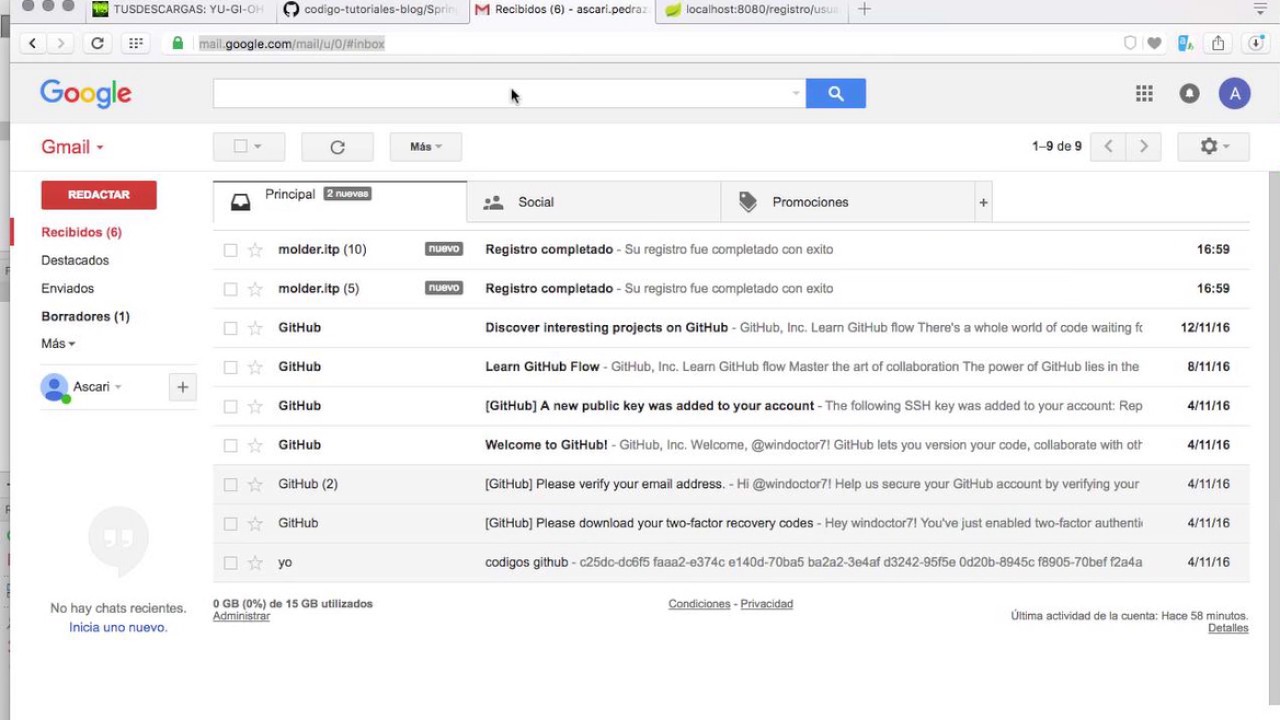Switch to the Promociones tab
This screenshot has width=1280, height=720.
(x=848, y=202)
